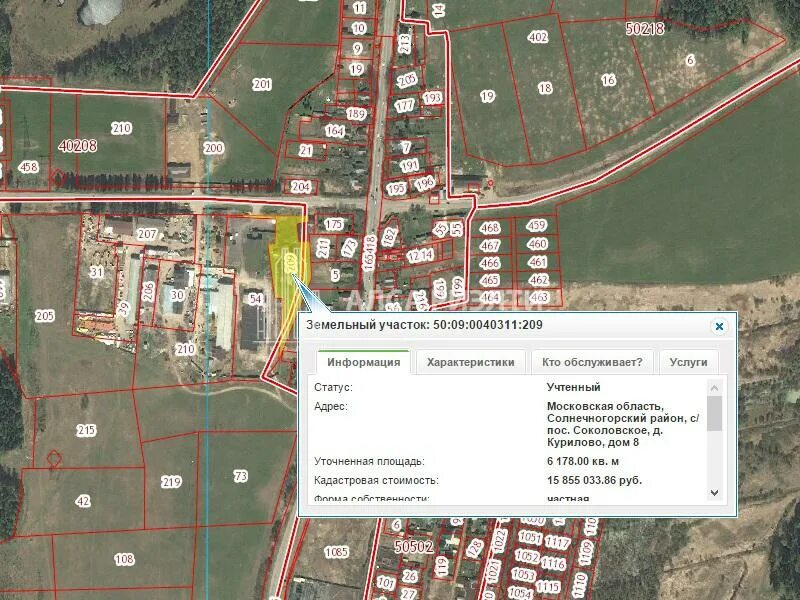Screen dimensions: 800x600
Task: Close the parcel 50:09:0040311:209 info popup
Action: point(717,325)
